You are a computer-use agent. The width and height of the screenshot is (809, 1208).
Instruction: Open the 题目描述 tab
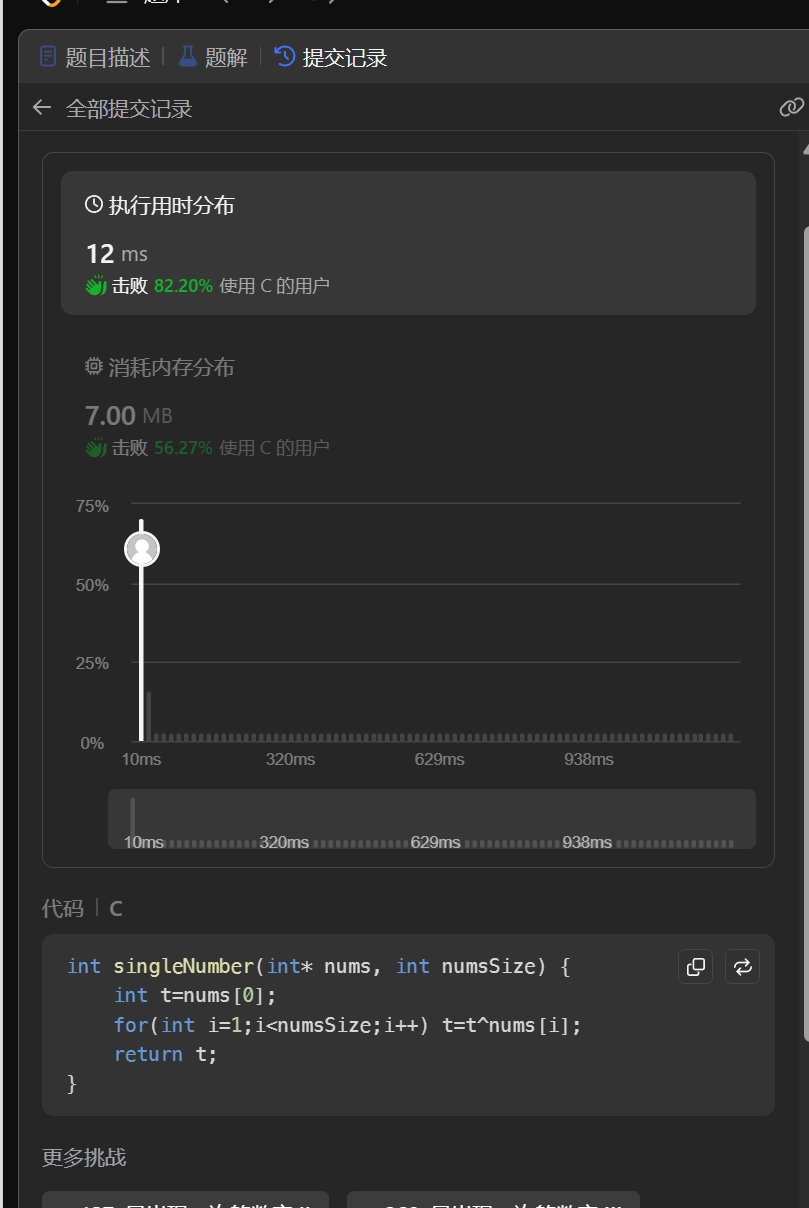coord(95,57)
